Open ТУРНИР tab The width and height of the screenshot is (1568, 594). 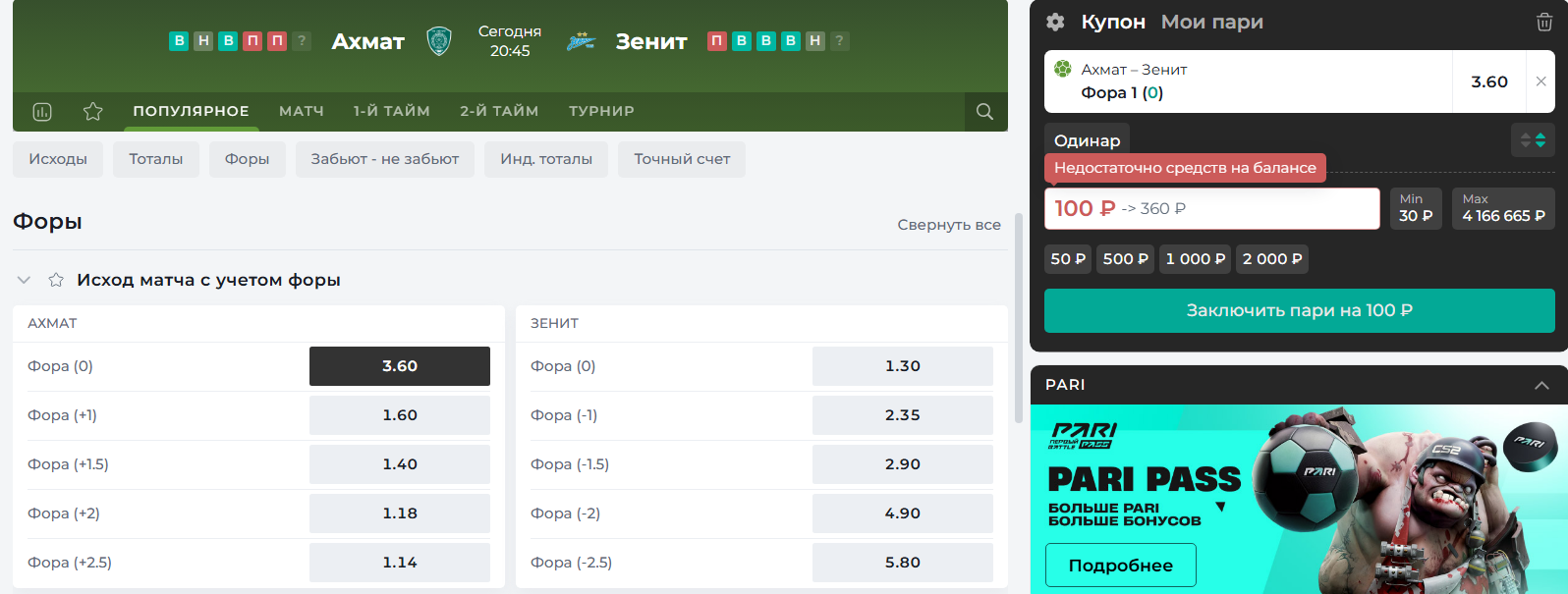[601, 111]
